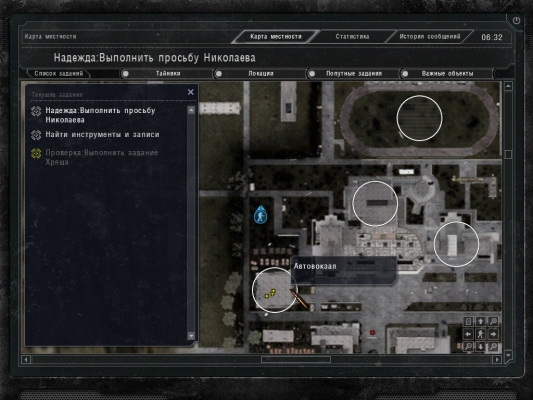Click the horizontal map scrollbar thumb
The width and height of the screenshot is (533, 400).
click(296, 359)
